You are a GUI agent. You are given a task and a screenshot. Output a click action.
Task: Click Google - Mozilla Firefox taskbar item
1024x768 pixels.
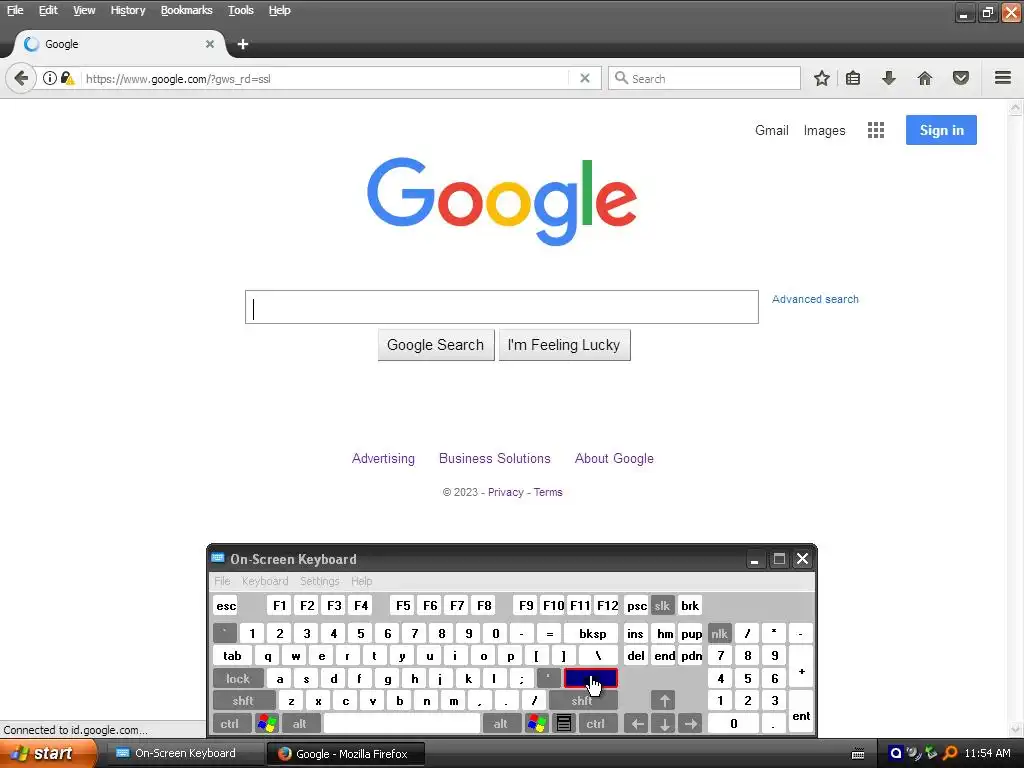pyautogui.click(x=346, y=754)
